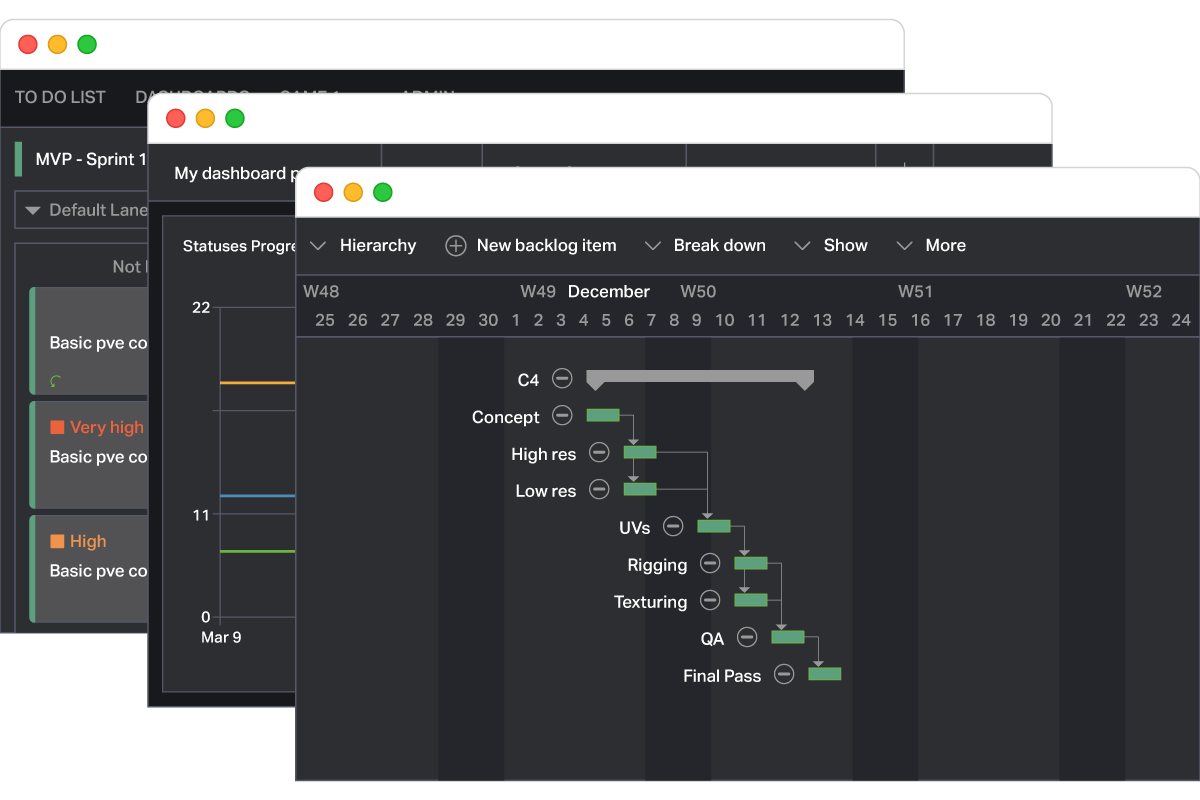
Task: Expand the Default Lane disclosure triangle
Action: pyautogui.click(x=32, y=210)
